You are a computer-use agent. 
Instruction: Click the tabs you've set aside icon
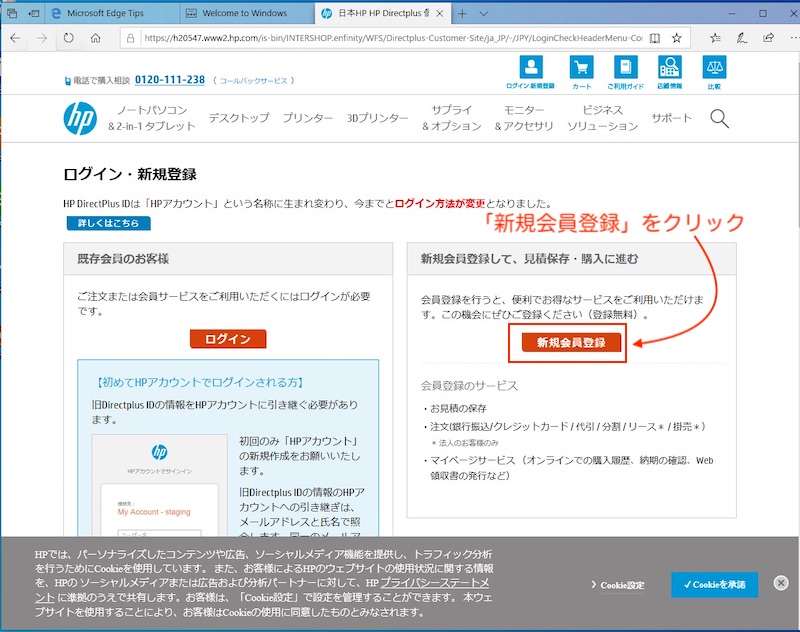point(12,14)
